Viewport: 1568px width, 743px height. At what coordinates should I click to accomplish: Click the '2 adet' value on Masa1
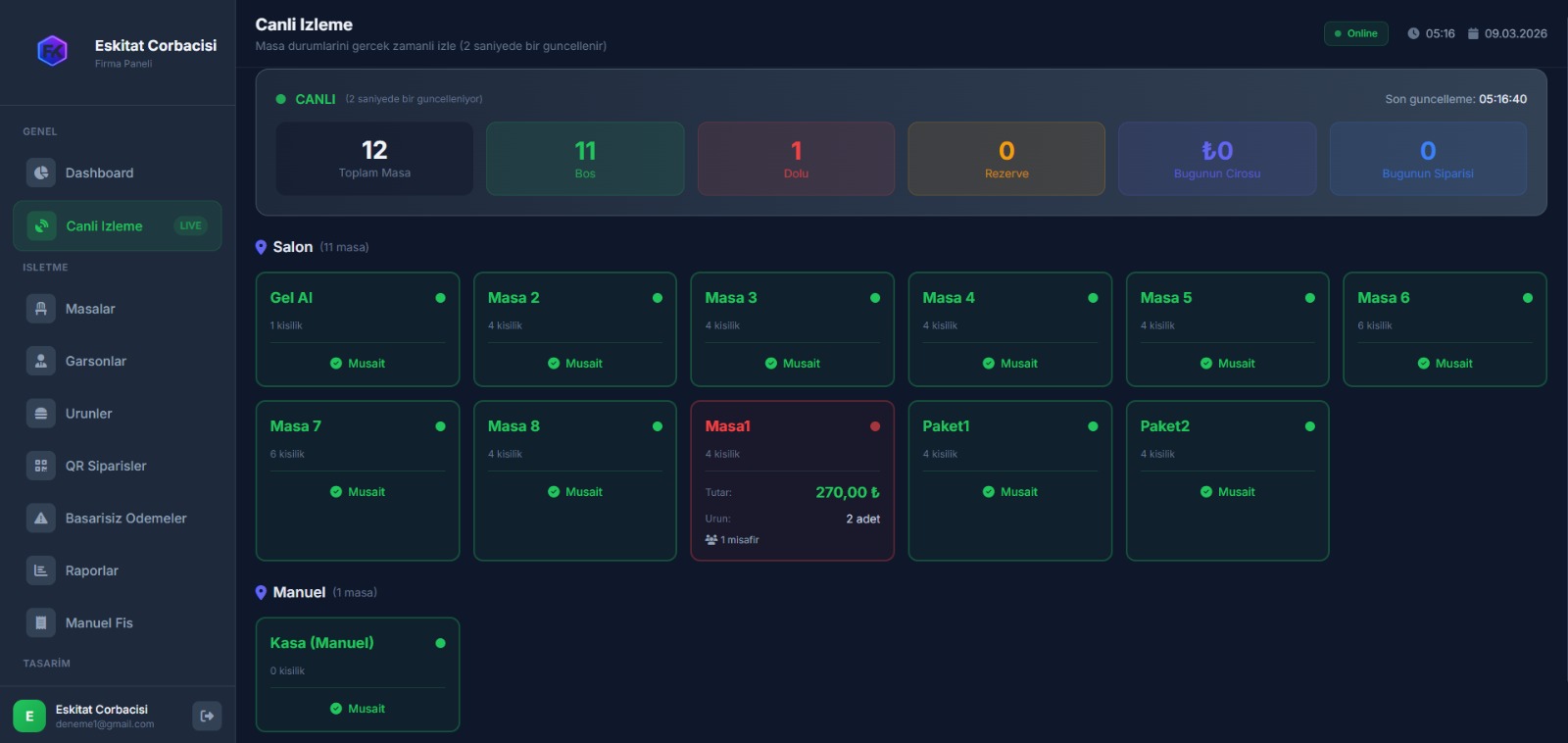pyautogui.click(x=862, y=519)
